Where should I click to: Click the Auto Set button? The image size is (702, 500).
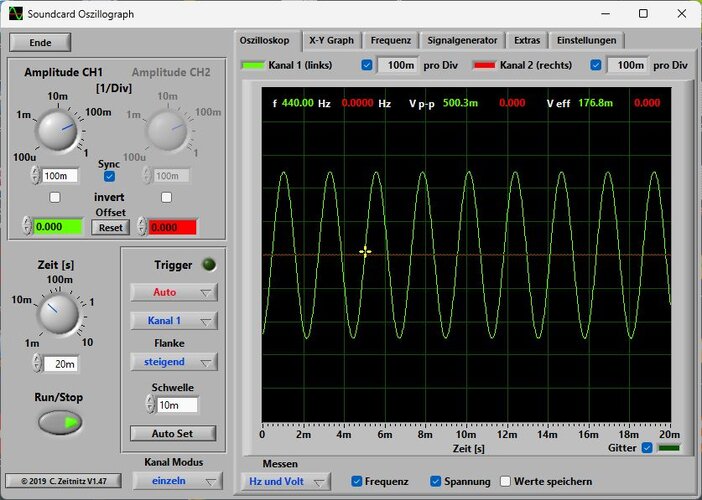click(173, 433)
